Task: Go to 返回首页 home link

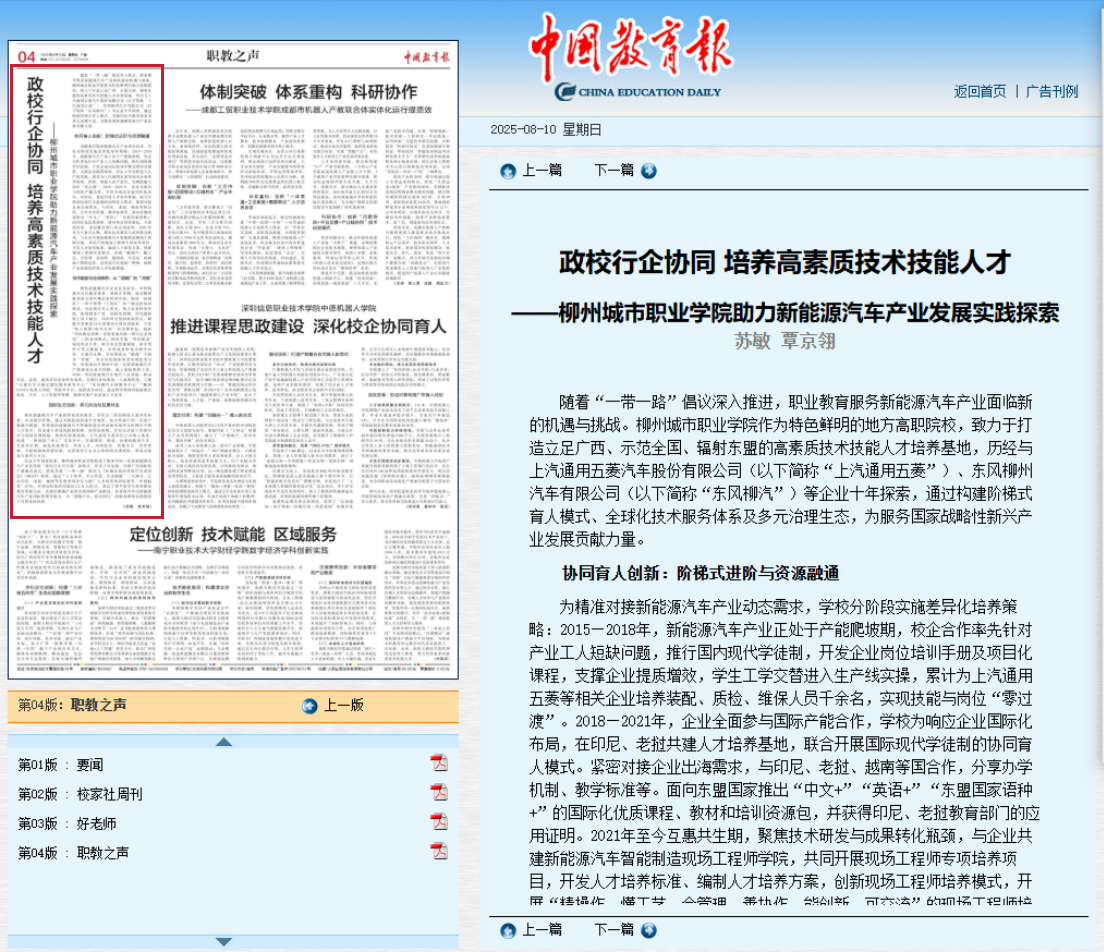Action: [x=980, y=91]
